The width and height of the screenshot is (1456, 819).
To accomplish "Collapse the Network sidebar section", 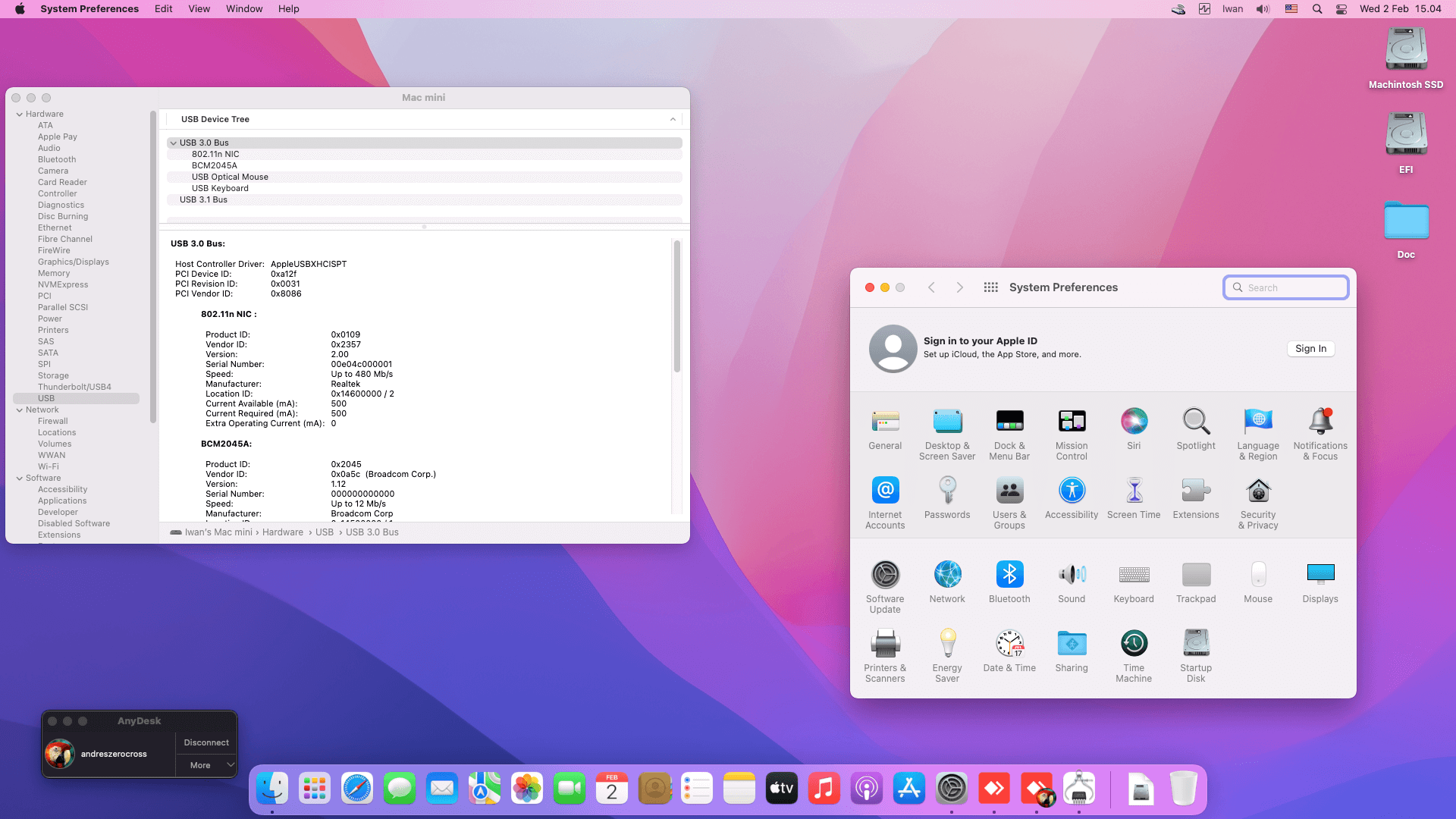I will (20, 410).
